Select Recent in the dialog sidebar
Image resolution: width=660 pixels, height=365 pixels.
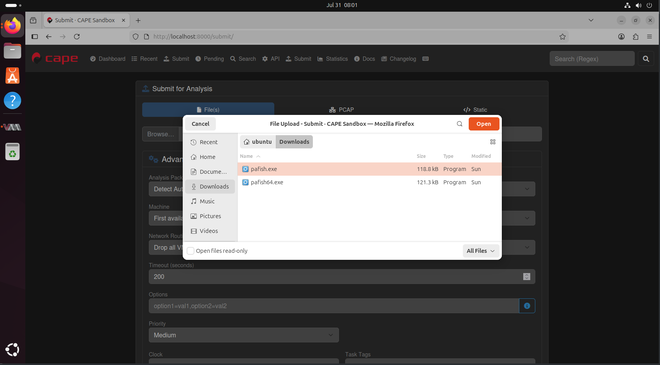[x=210, y=142]
